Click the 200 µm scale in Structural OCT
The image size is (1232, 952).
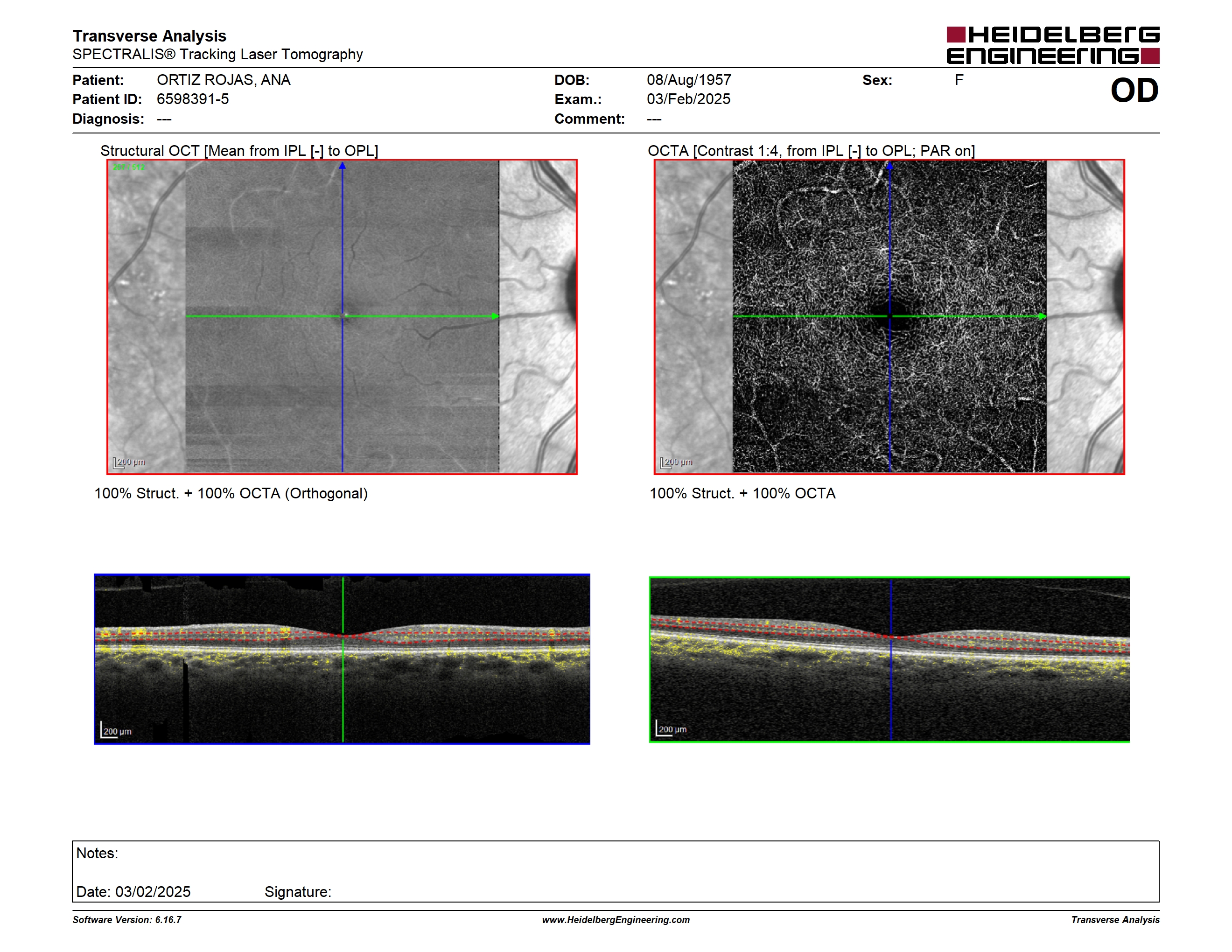[129, 462]
